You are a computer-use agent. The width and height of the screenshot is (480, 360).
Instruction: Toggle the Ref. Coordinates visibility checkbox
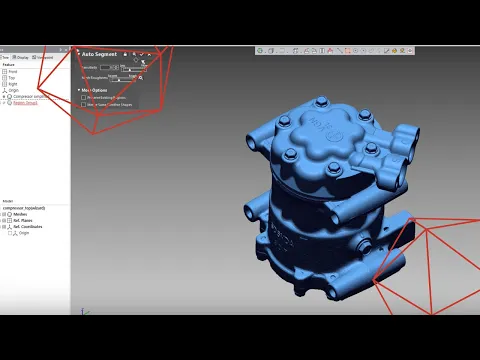[4, 227]
